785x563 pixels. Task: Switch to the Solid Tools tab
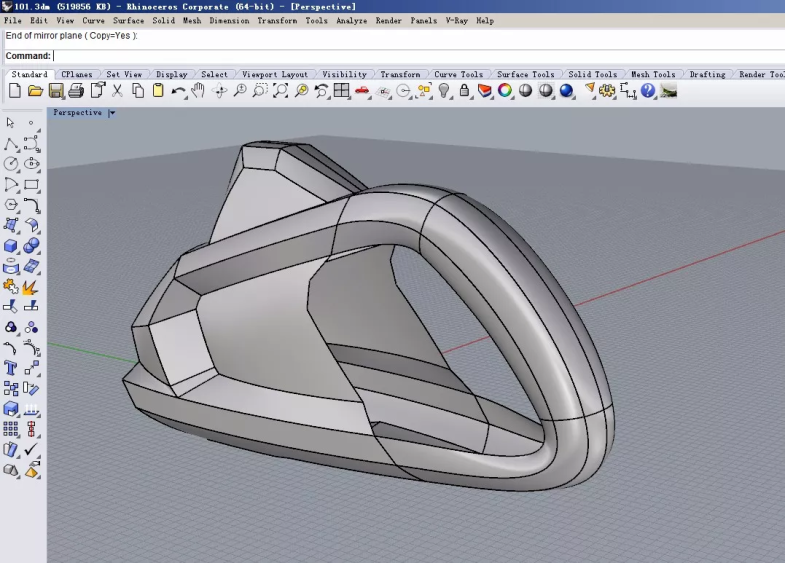point(592,74)
